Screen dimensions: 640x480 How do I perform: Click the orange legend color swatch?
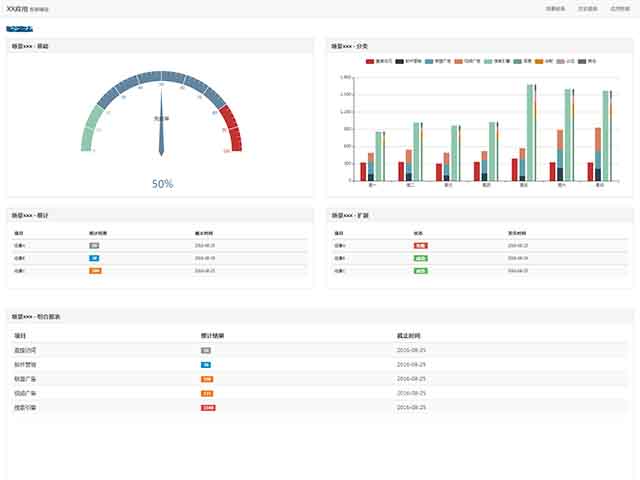tap(539, 61)
